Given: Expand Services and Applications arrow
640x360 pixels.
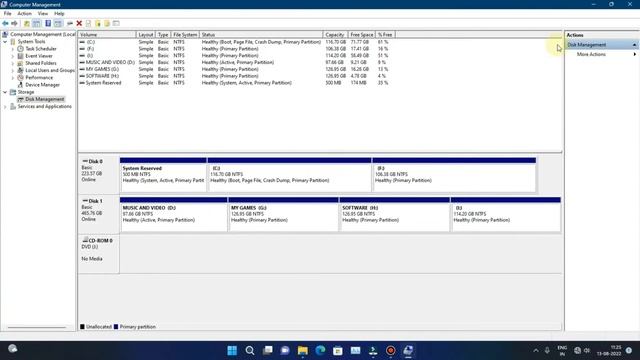Looking at the screenshot, I should [x=5, y=107].
